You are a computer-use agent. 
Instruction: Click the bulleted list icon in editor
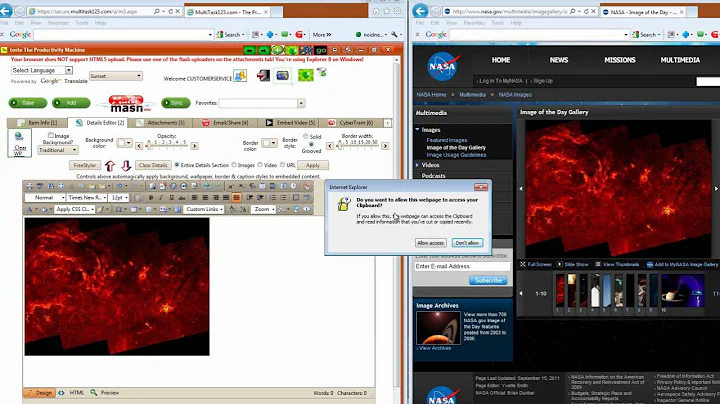[x=283, y=197]
